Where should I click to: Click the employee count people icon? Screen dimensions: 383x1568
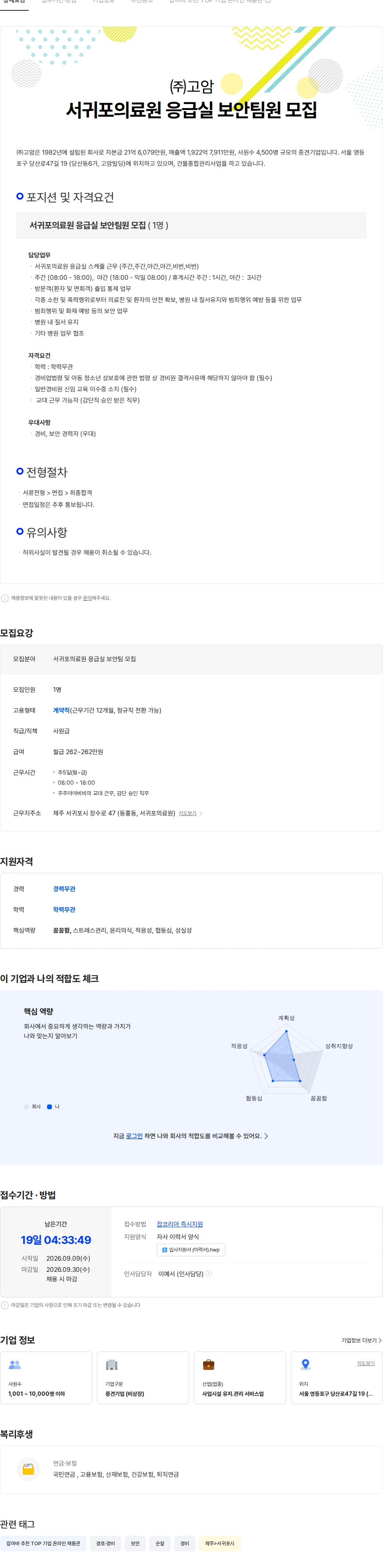point(15,1365)
